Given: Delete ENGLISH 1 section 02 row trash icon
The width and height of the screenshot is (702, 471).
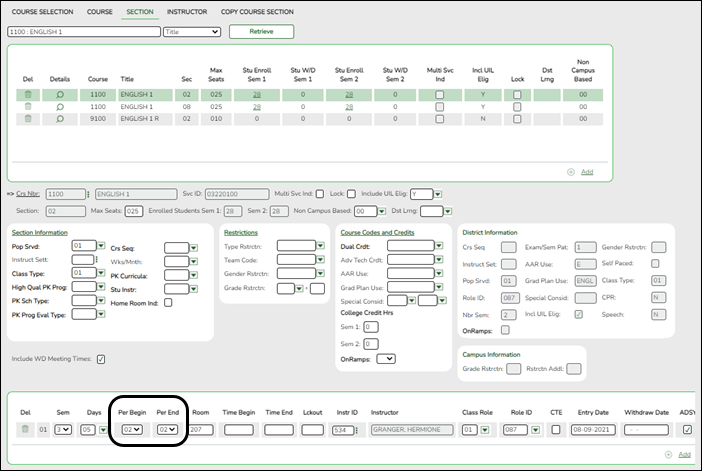Looking at the screenshot, I should 28,93.
